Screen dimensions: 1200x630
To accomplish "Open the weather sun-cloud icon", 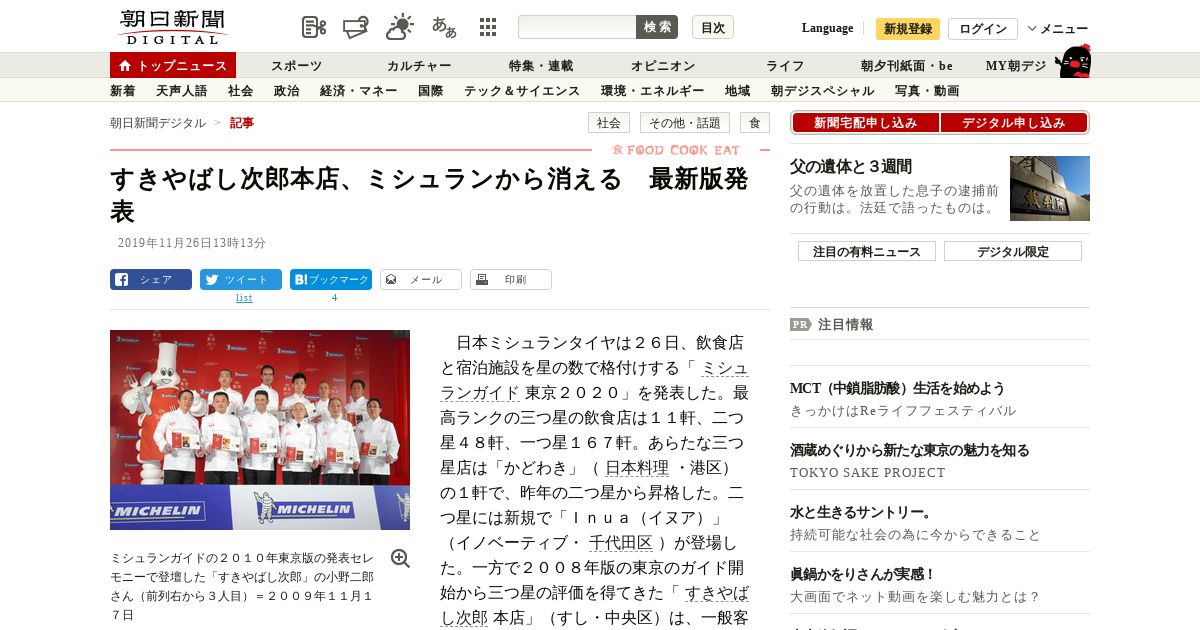I will pyautogui.click(x=400, y=27).
